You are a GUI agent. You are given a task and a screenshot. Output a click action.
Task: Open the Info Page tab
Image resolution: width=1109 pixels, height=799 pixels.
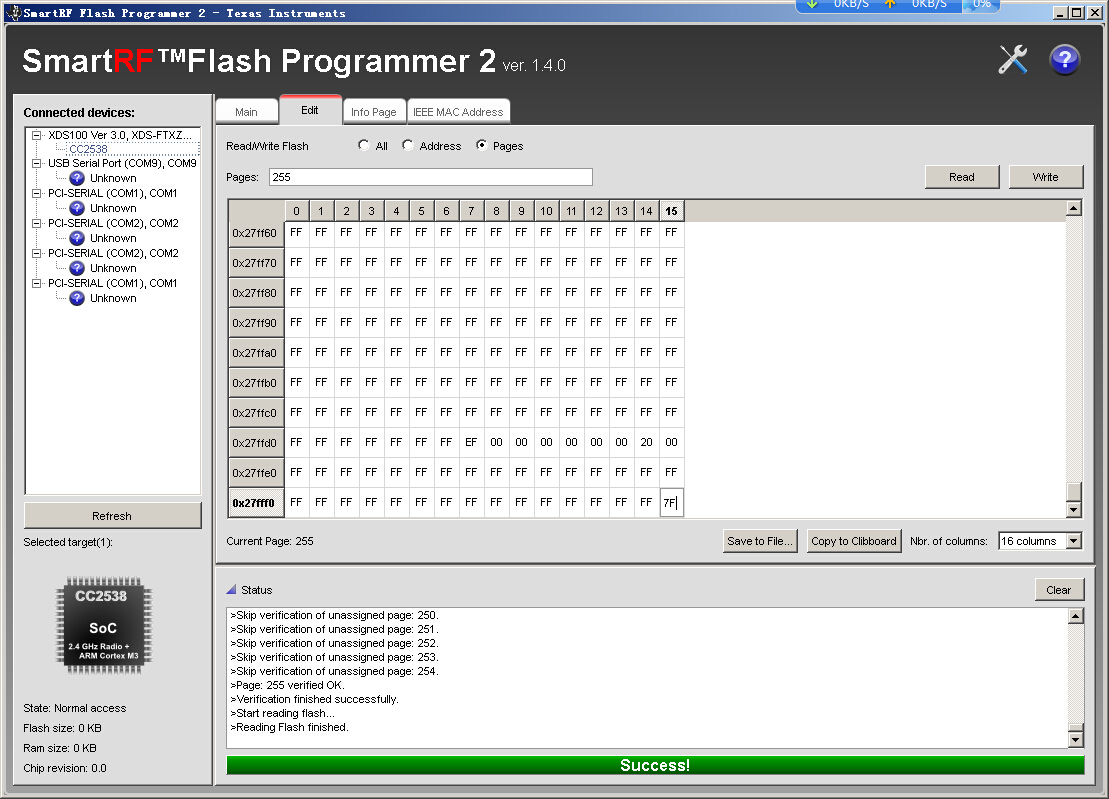373,112
